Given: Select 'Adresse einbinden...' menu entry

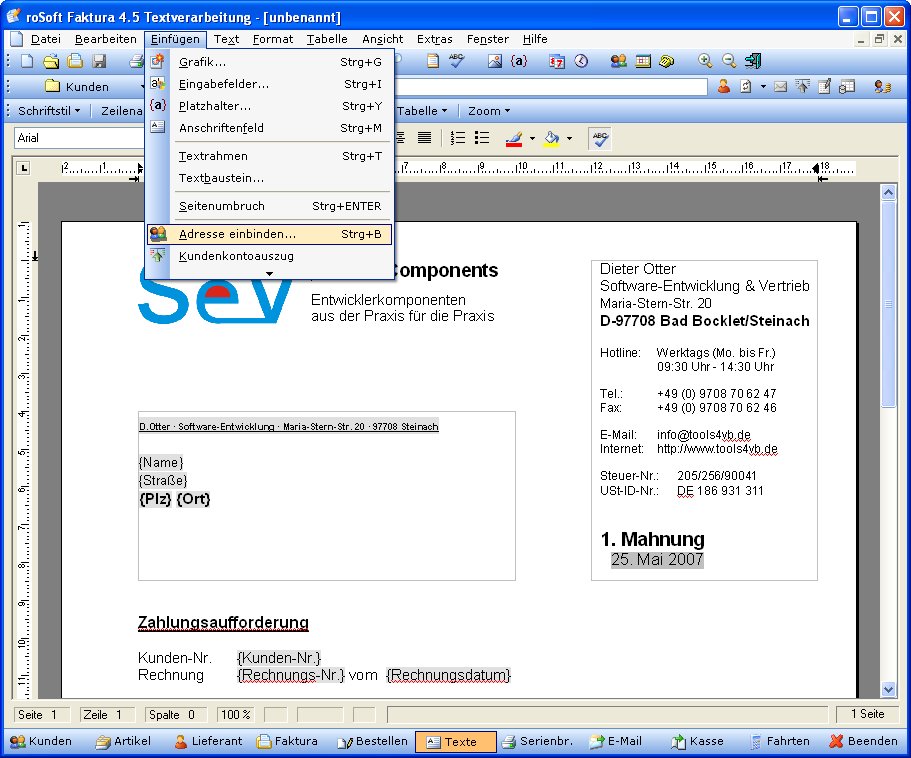Looking at the screenshot, I should coord(237,234).
